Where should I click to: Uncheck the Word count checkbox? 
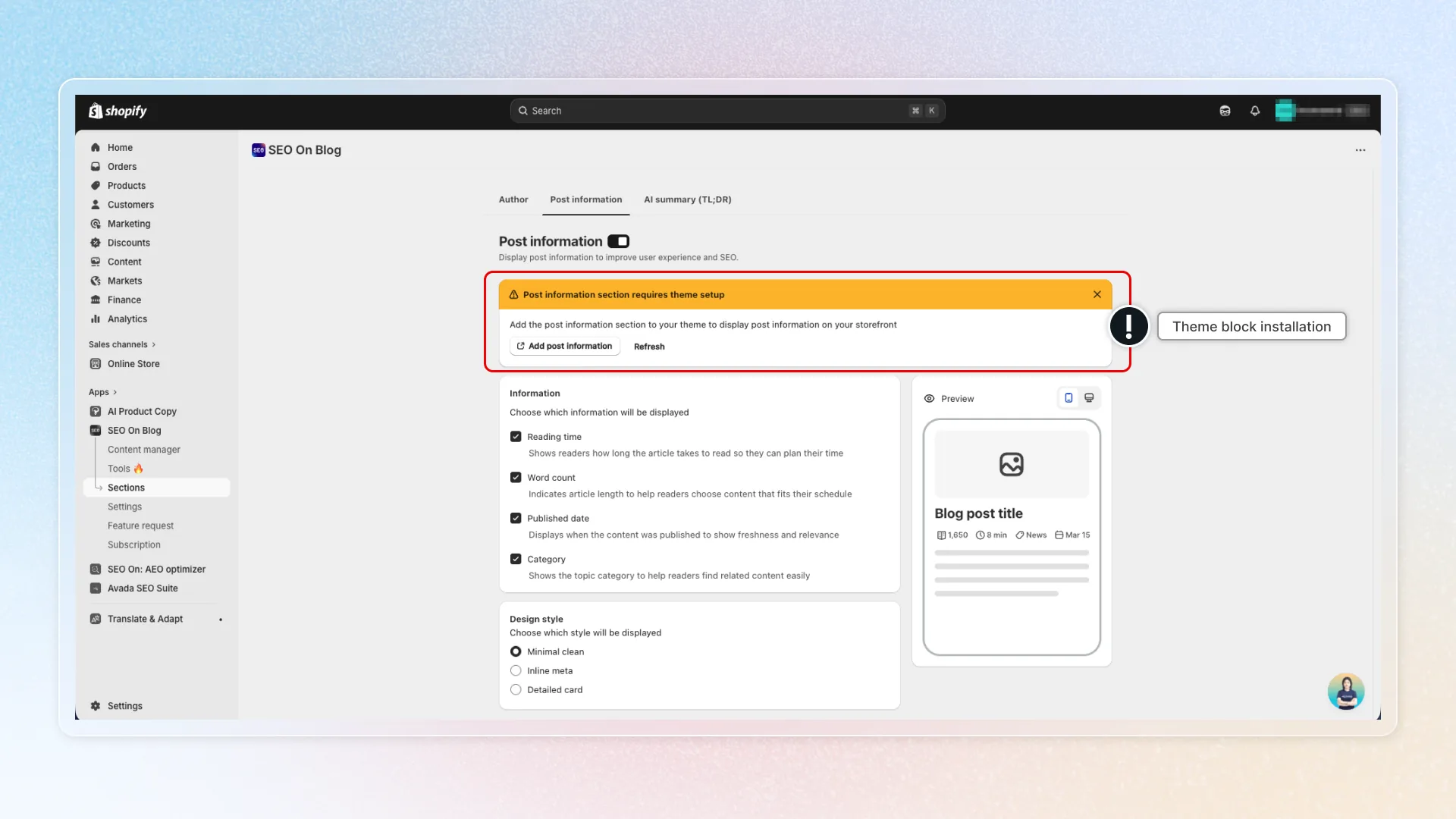[x=516, y=478]
